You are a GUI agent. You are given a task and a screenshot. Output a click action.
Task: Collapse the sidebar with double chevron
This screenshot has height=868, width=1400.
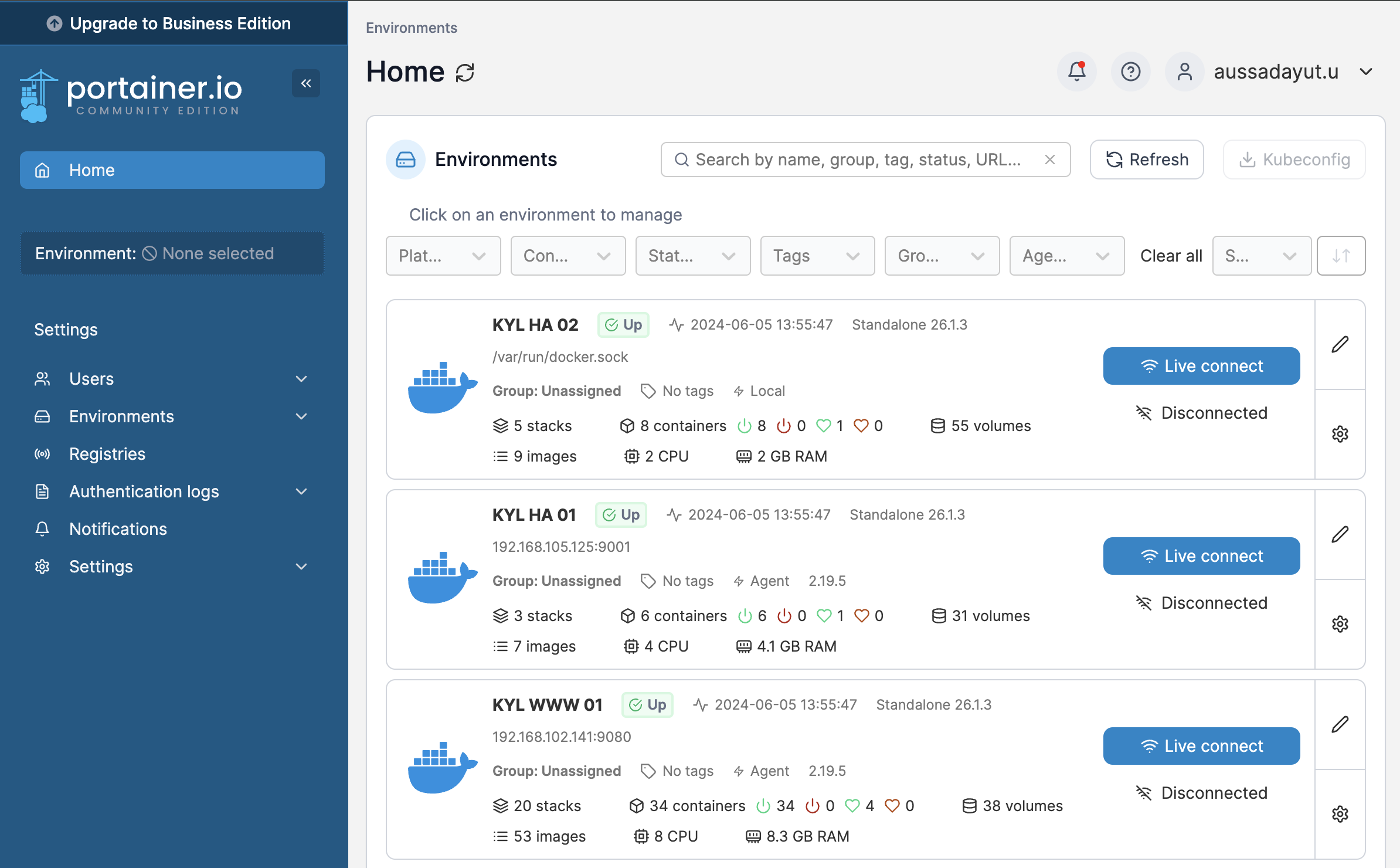(306, 83)
